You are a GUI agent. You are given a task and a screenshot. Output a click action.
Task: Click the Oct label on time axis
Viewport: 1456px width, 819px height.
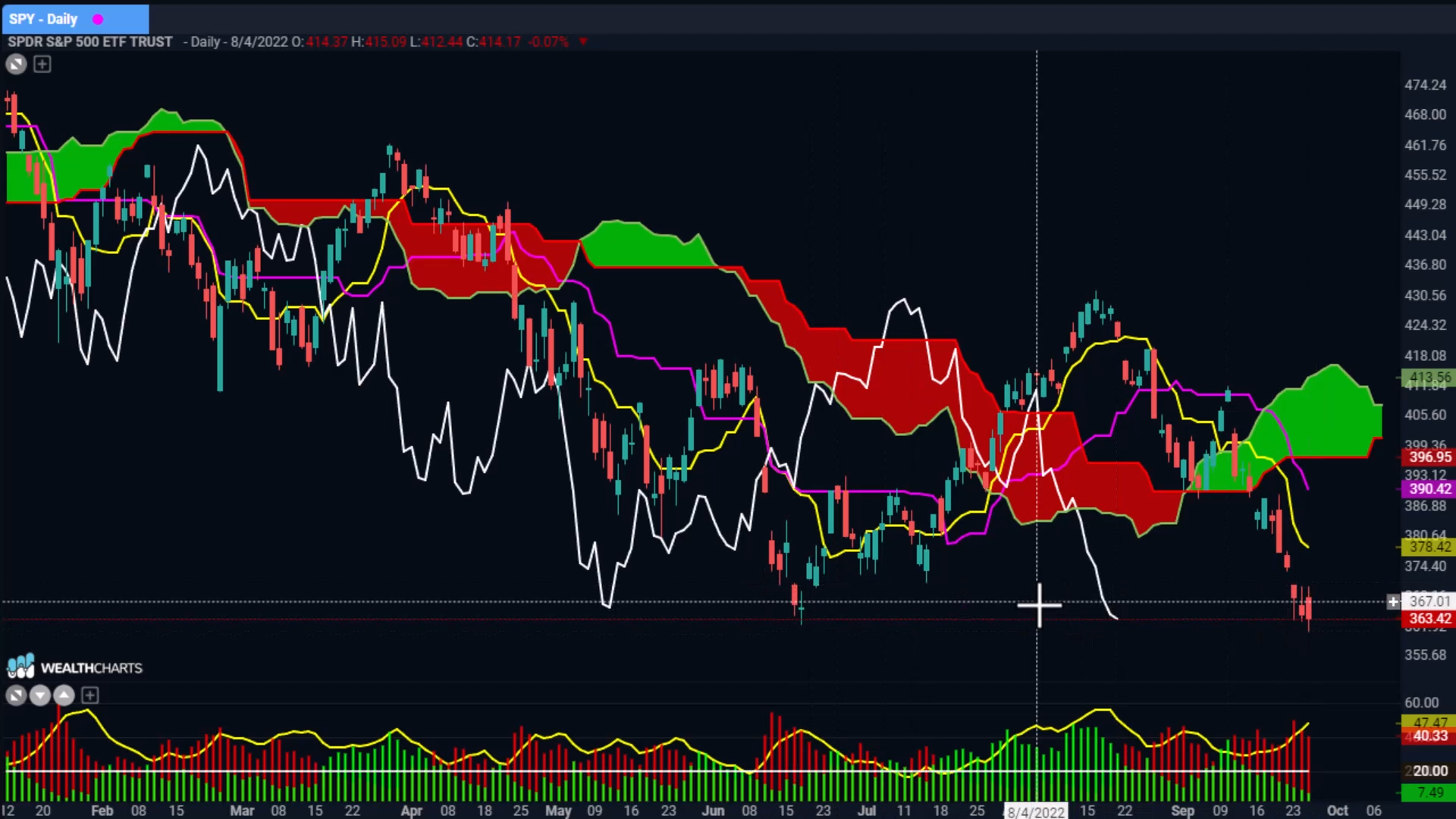(x=1338, y=811)
